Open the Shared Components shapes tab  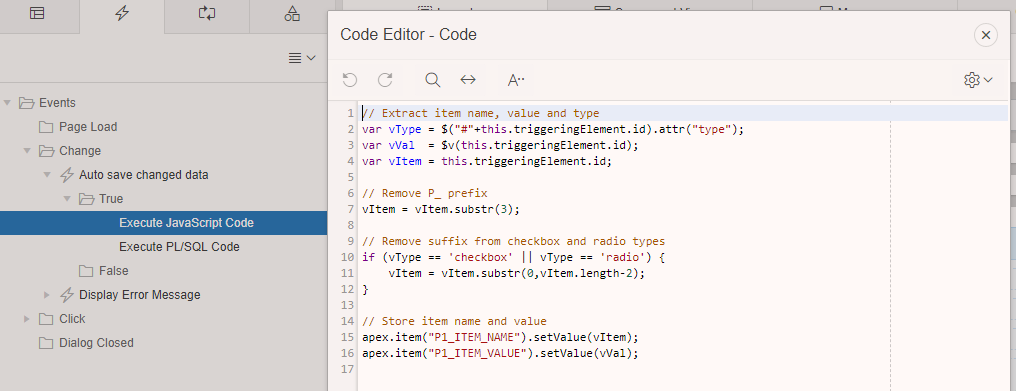(x=292, y=14)
